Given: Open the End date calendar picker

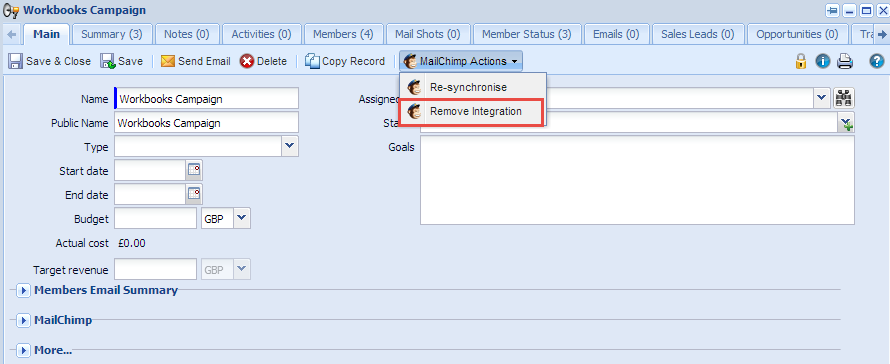Looking at the screenshot, I should pyautogui.click(x=194, y=194).
